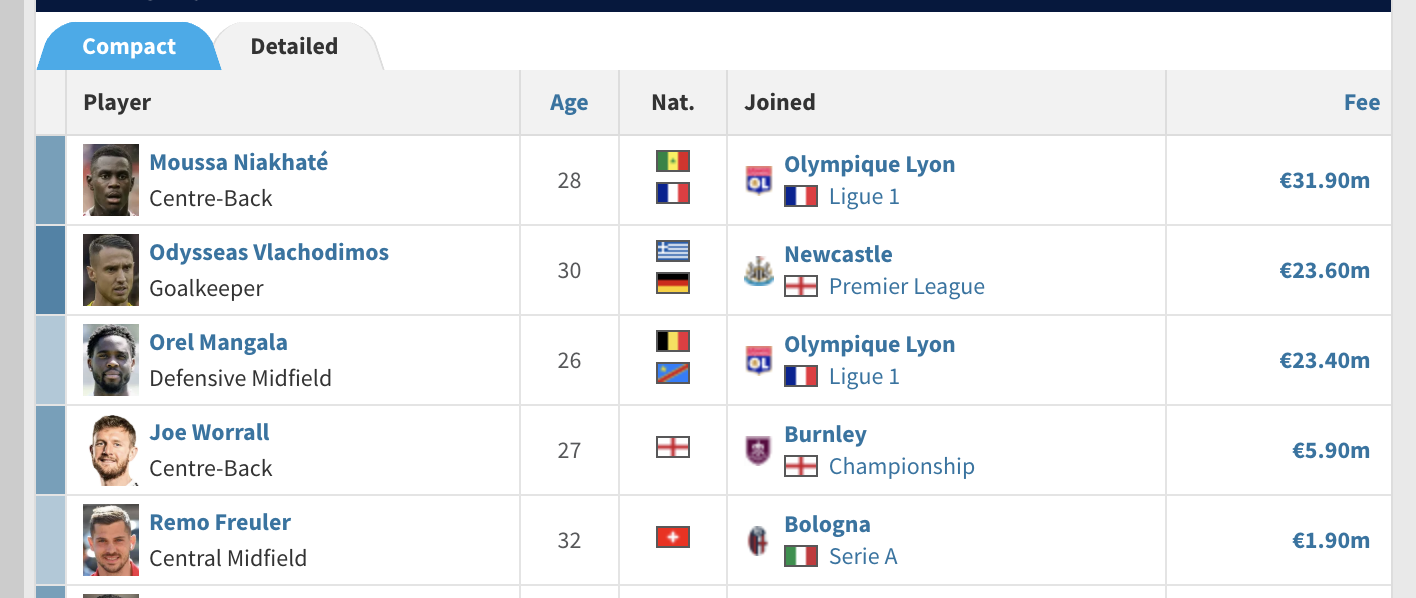This screenshot has width=1416, height=598.
Task: Select the Compact tab
Action: 129,46
